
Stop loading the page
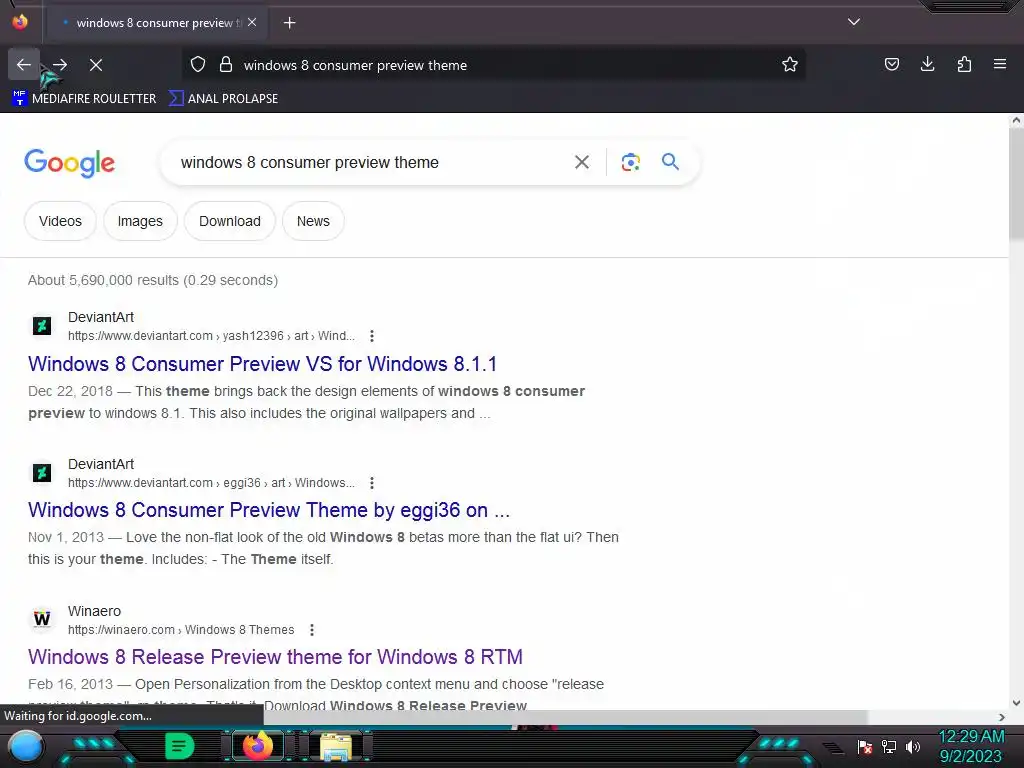click(x=96, y=65)
